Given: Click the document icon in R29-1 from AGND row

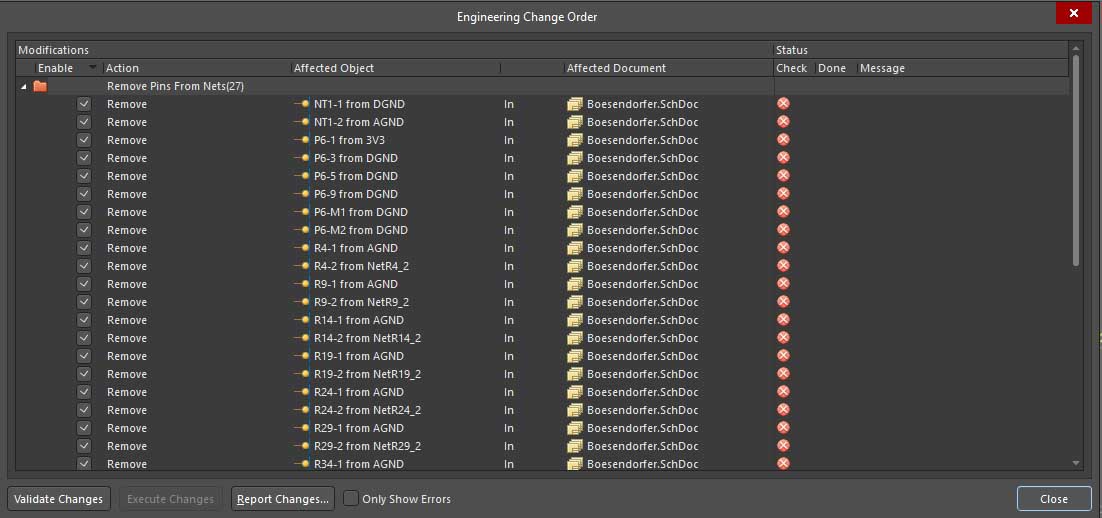Looking at the screenshot, I should pyautogui.click(x=574, y=428).
